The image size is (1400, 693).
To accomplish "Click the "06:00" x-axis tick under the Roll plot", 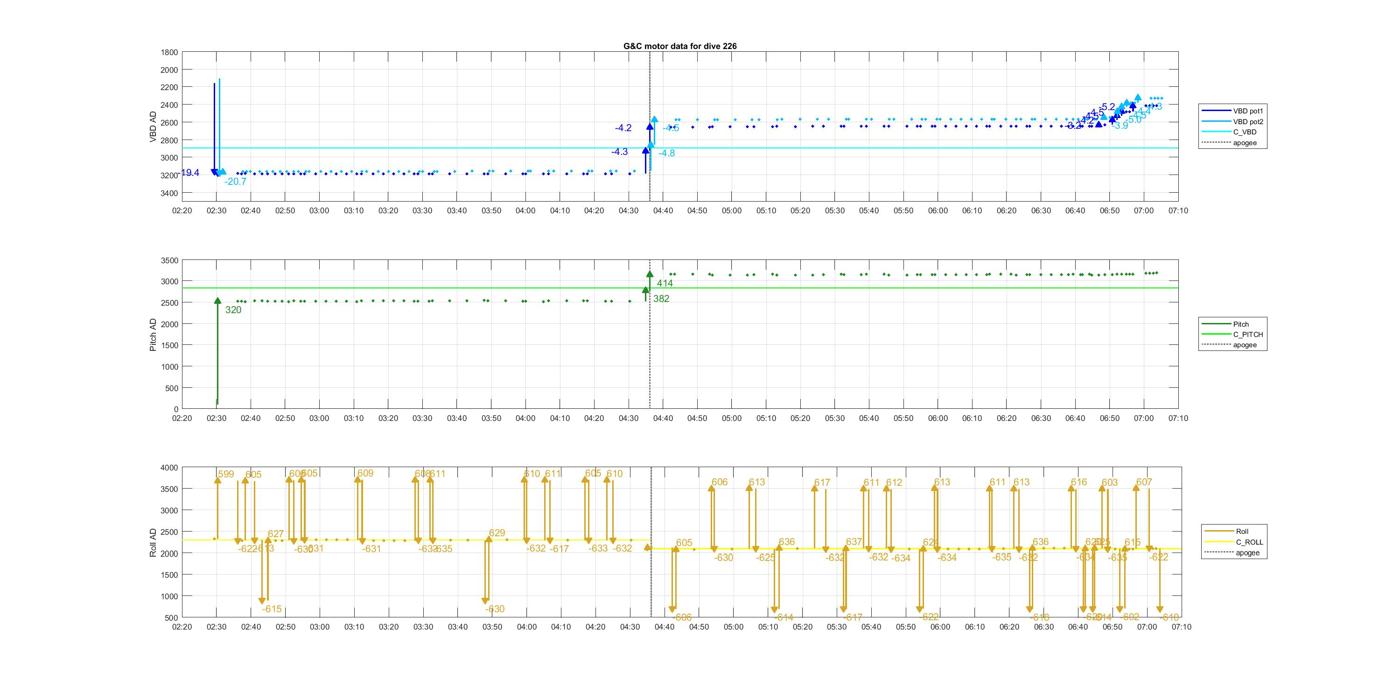I will (941, 627).
